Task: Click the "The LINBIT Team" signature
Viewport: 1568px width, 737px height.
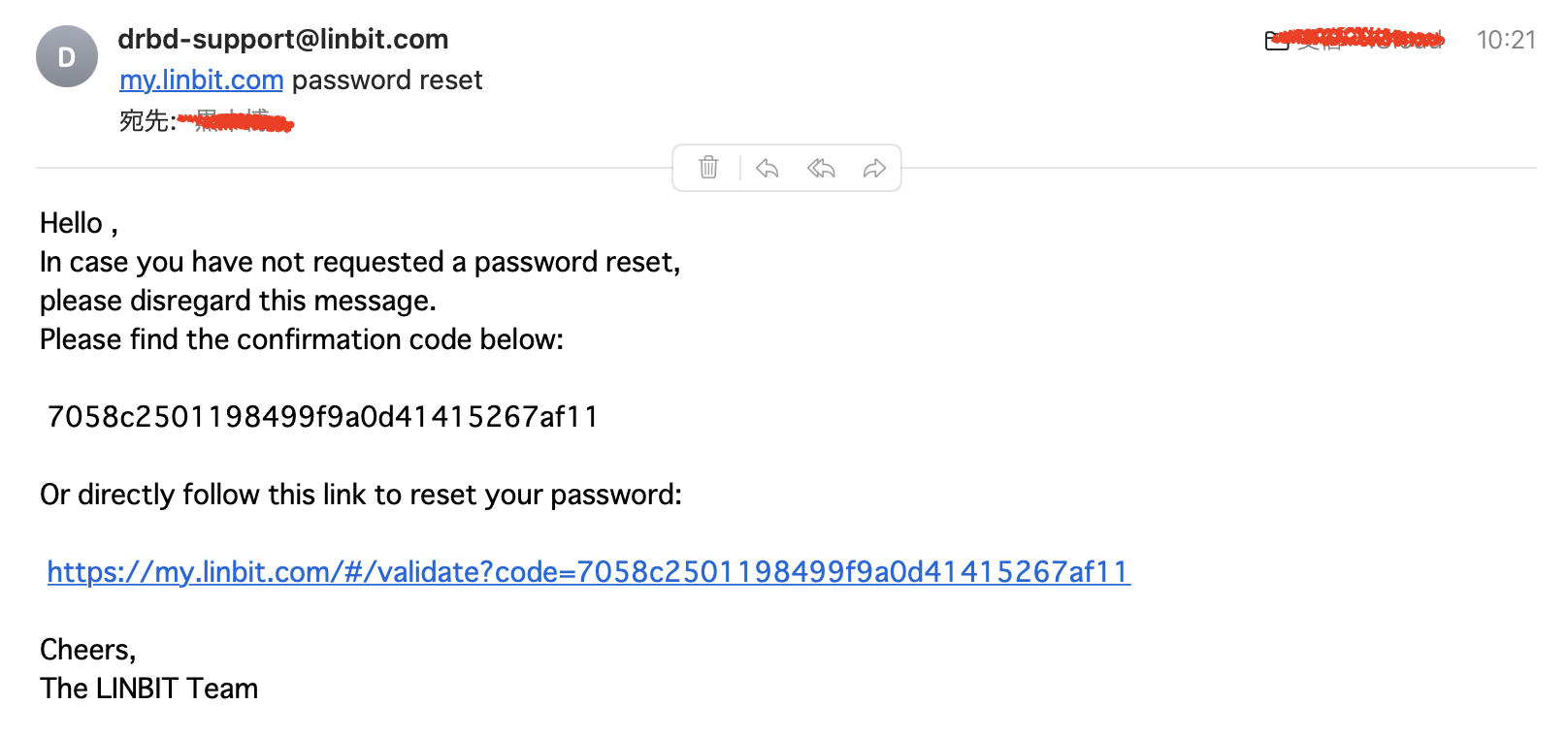Action: 148,689
